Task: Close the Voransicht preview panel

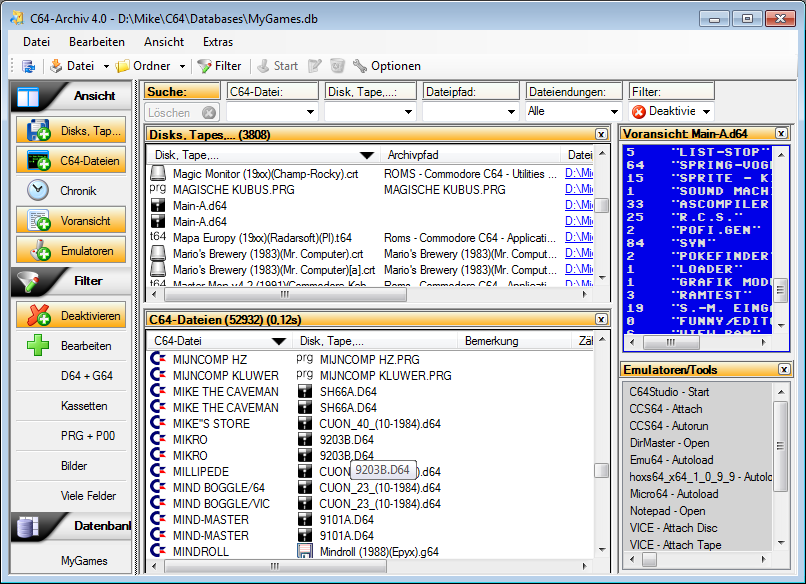Action: [781, 133]
